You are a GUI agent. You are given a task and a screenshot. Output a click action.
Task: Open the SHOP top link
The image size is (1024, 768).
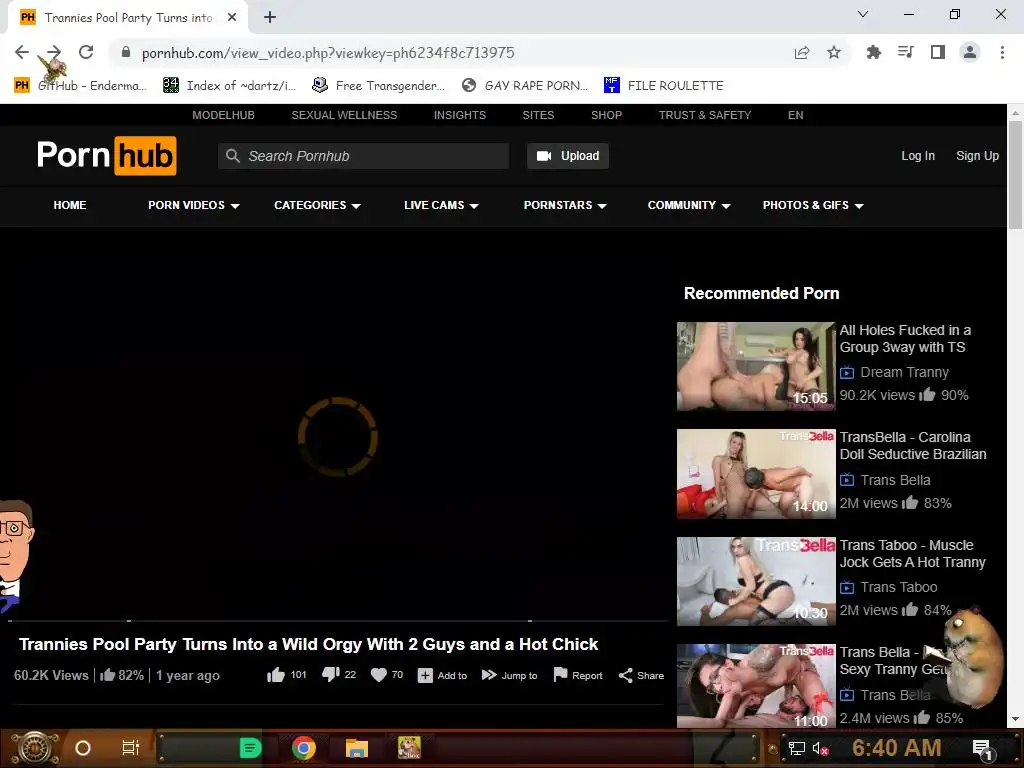607,115
